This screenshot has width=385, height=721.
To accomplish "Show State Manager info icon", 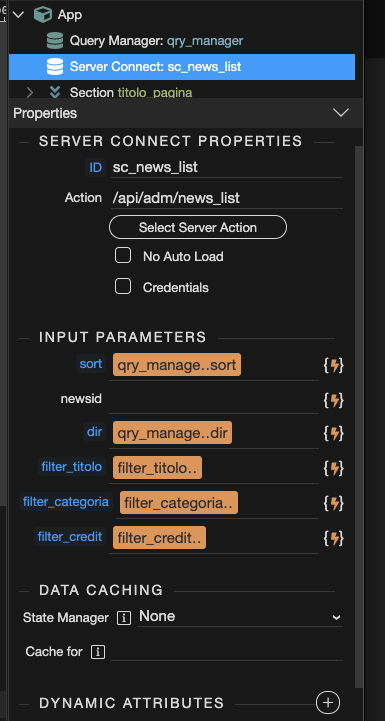I will (124, 618).
